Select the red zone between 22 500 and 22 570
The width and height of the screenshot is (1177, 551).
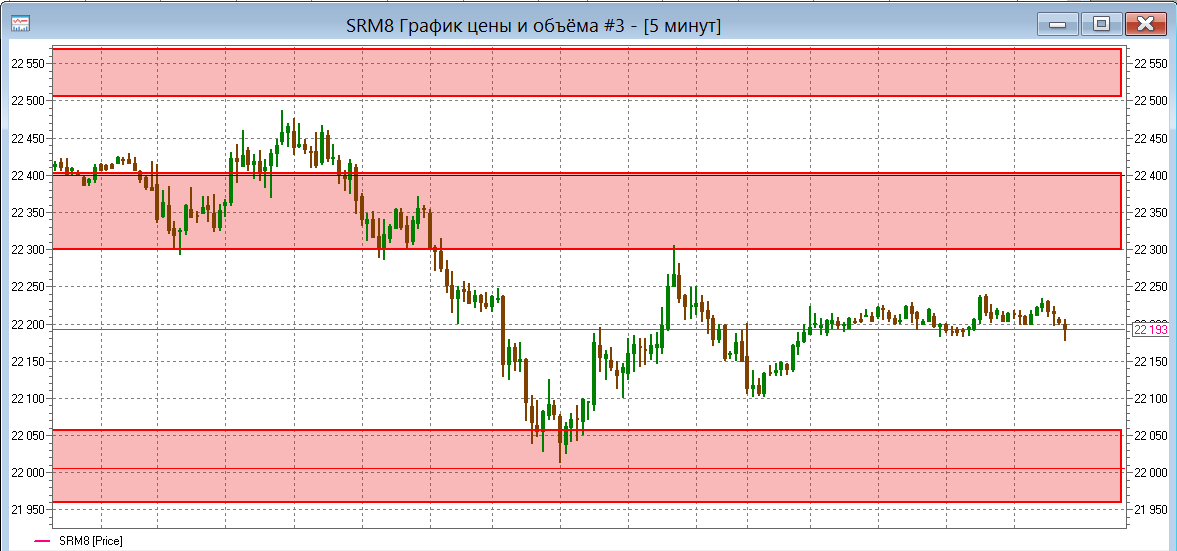coord(586,72)
